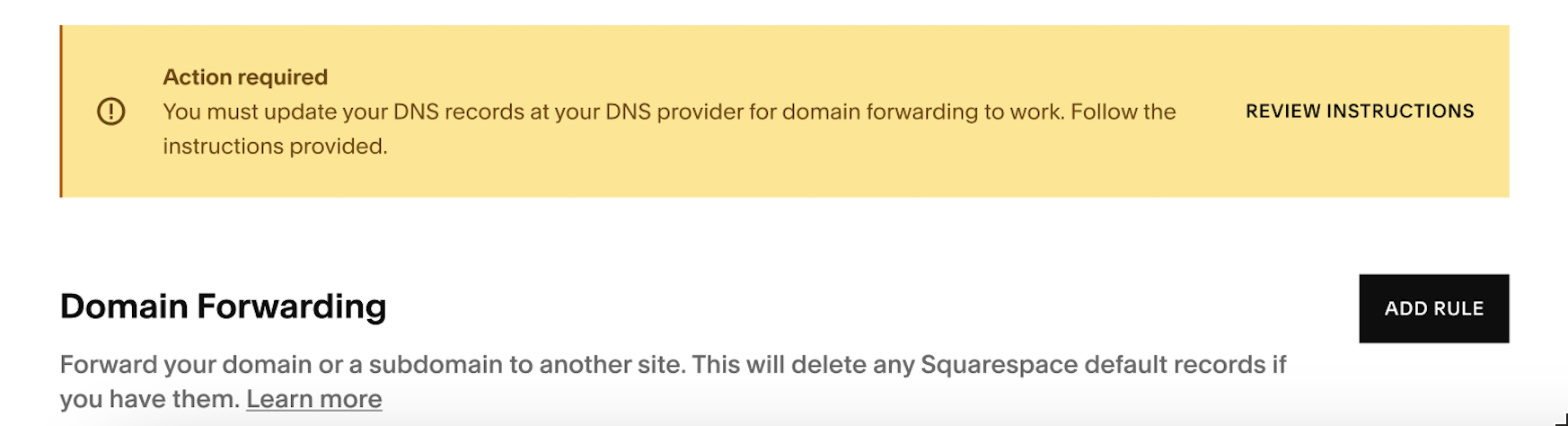Click the ADD RULE button
This screenshot has height=426, width=1568.
pyautogui.click(x=1433, y=308)
